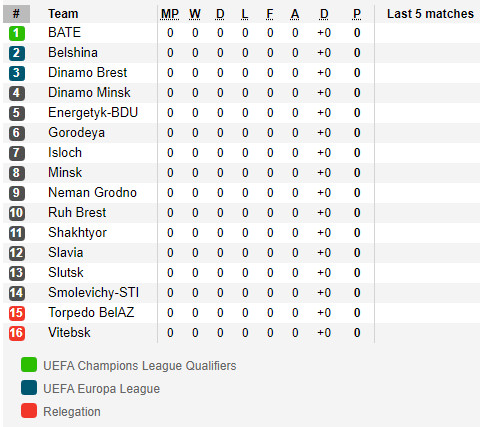This screenshot has width=480, height=427.
Task: Sort by the P points header
Action: pyautogui.click(x=357, y=14)
